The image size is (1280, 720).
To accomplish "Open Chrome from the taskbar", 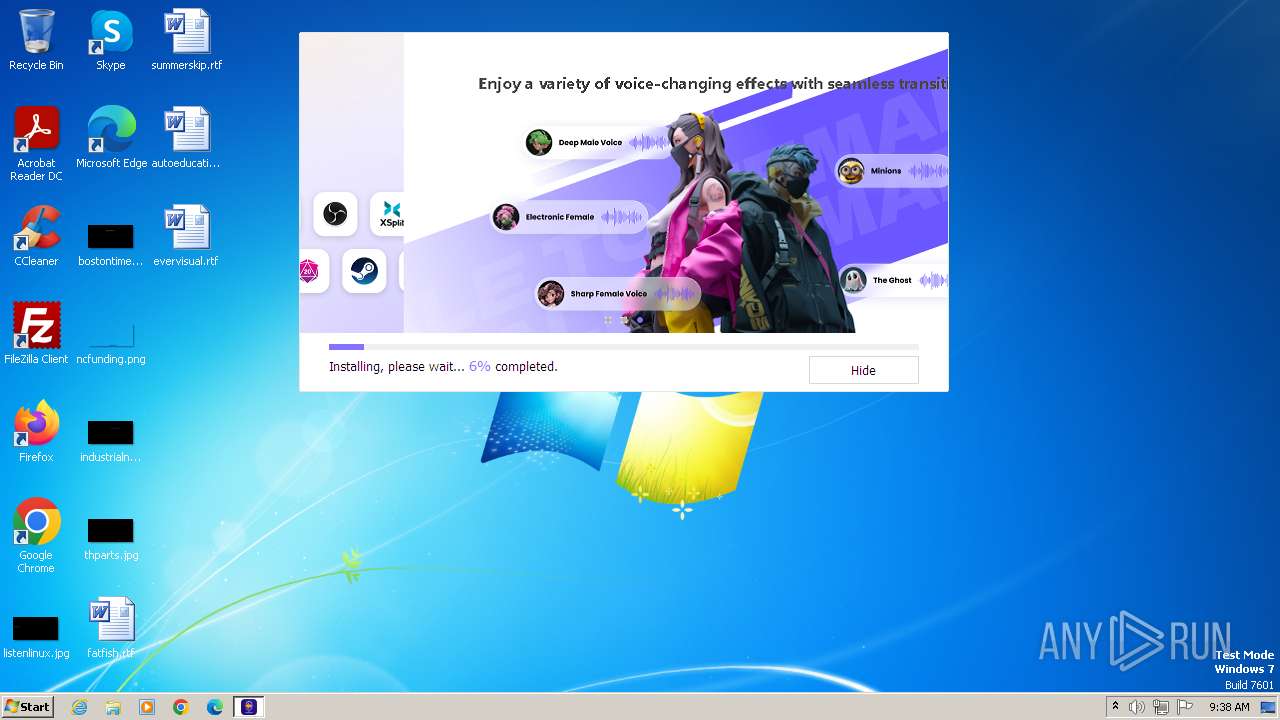I will 181,707.
